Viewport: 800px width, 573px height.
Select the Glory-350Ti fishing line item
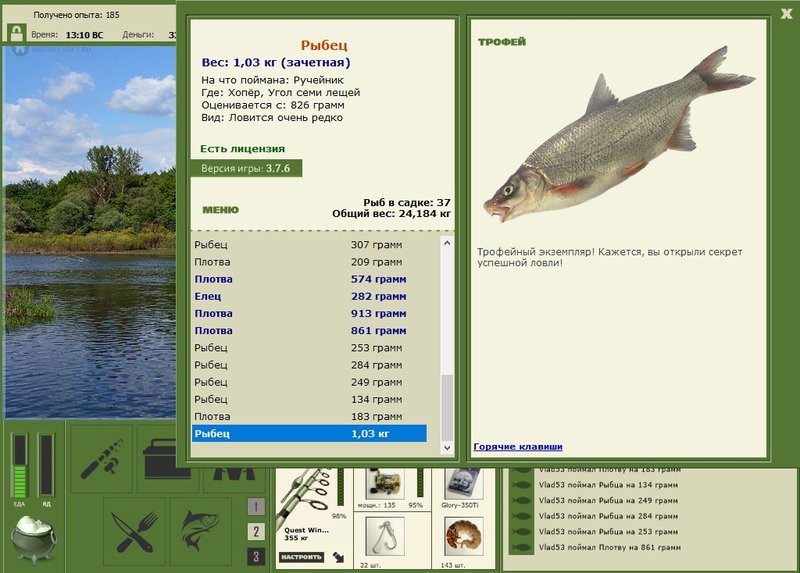coord(463,484)
